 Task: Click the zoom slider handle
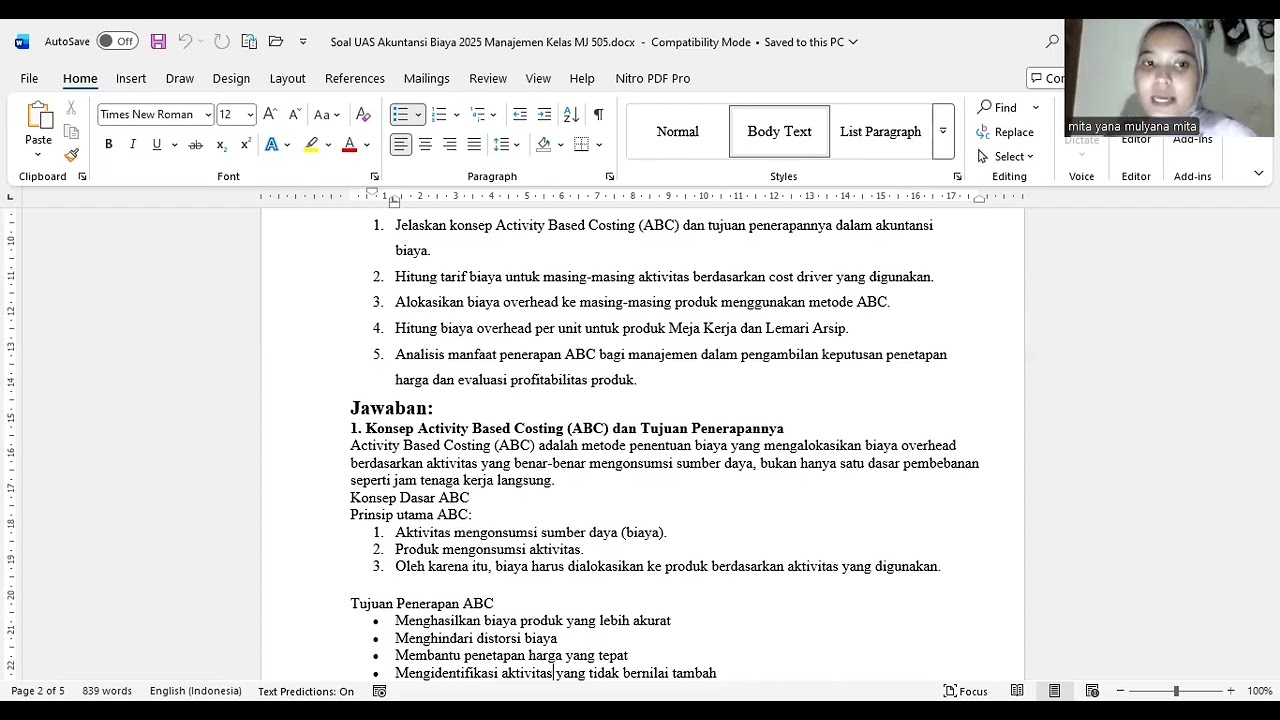[1176, 691]
